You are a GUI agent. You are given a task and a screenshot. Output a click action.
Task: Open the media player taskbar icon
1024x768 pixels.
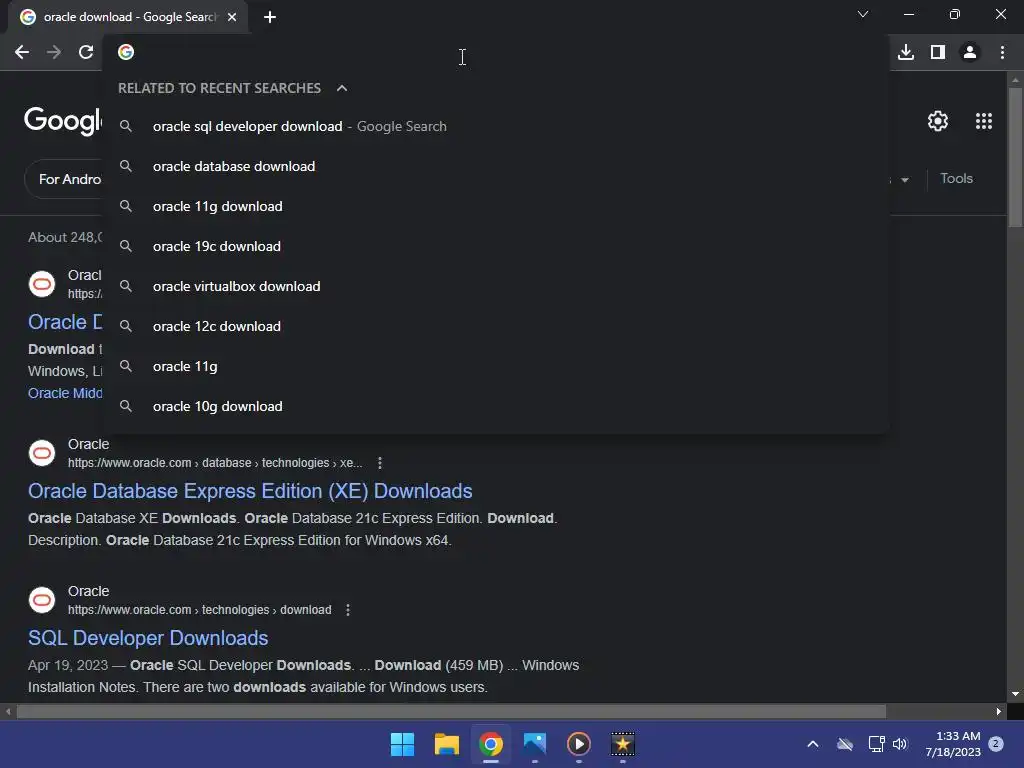[x=579, y=744]
